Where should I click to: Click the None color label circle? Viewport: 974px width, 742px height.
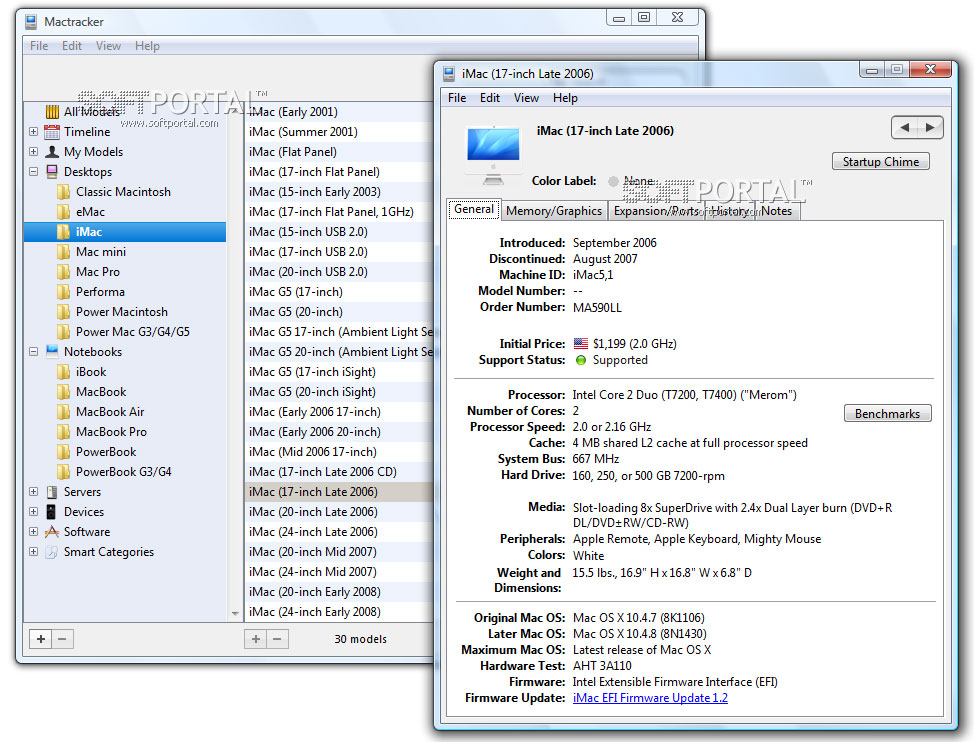[x=613, y=181]
